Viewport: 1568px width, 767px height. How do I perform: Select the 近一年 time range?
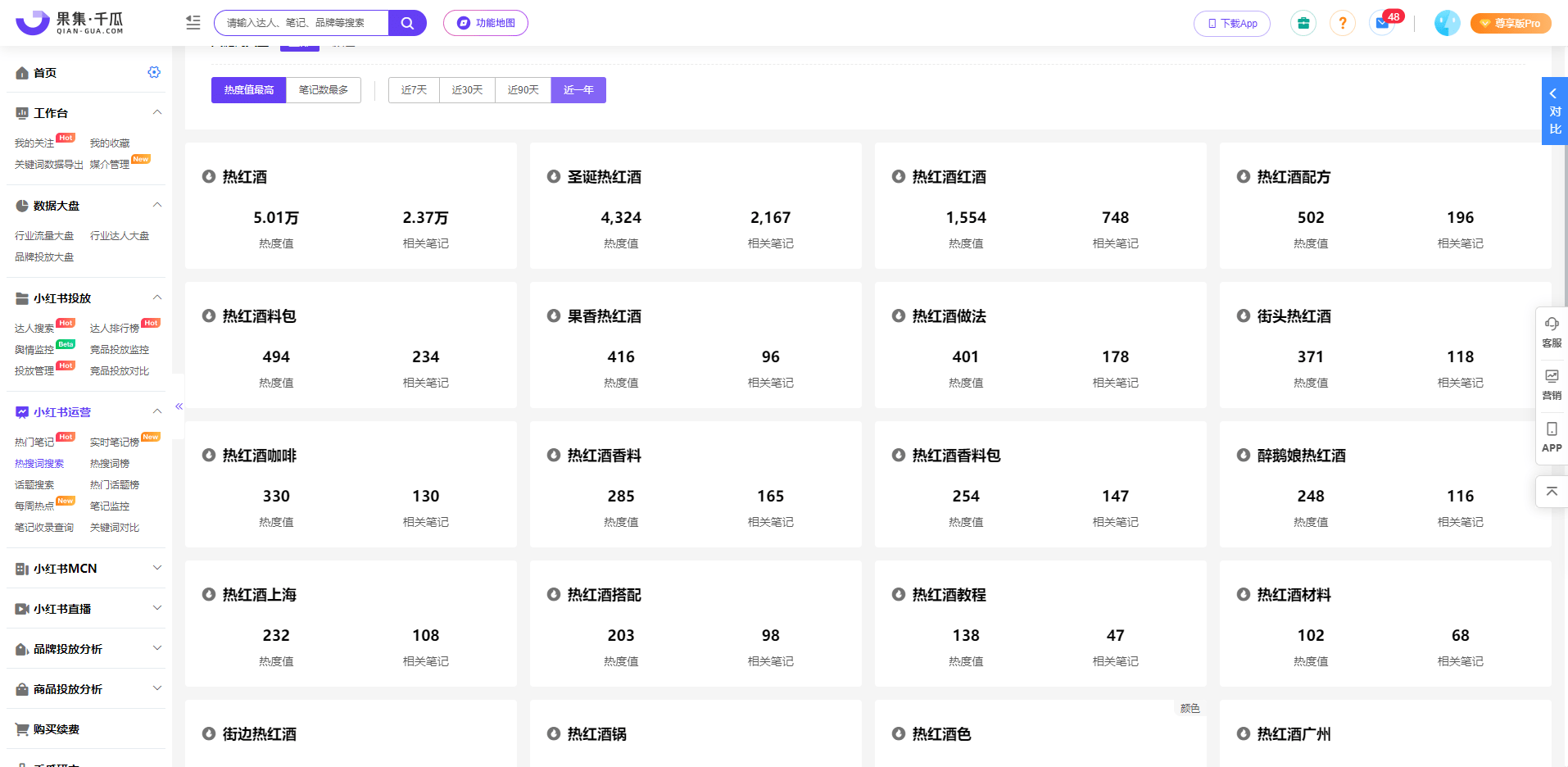coord(578,90)
